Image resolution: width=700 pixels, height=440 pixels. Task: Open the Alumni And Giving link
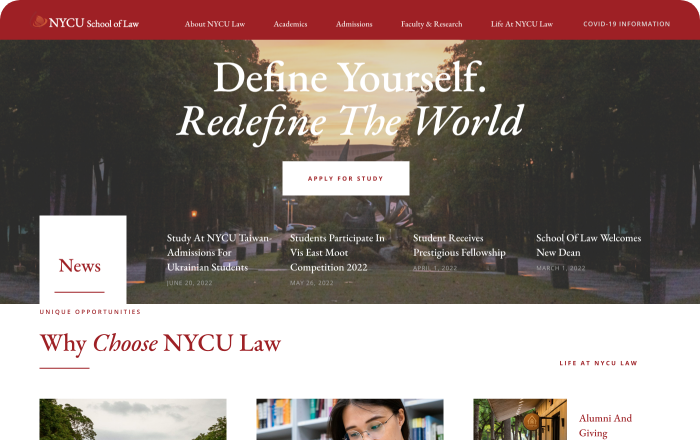[x=605, y=425]
